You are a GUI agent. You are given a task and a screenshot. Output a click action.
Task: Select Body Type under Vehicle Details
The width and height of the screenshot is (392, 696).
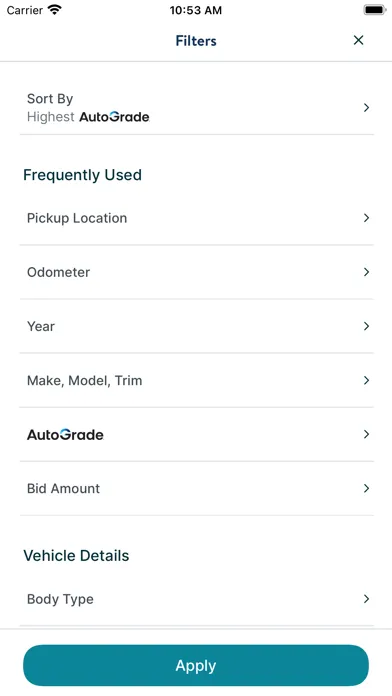197,599
